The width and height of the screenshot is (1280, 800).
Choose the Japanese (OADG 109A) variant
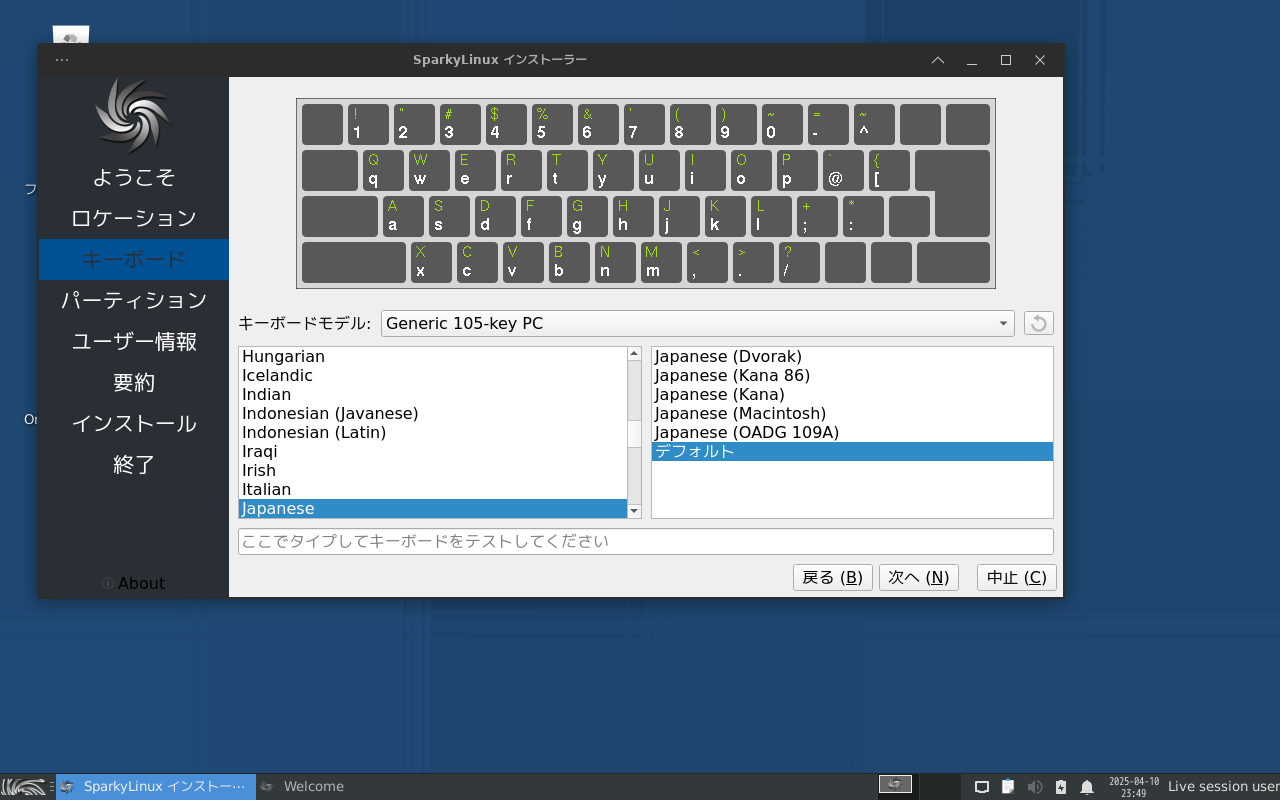[x=852, y=432]
